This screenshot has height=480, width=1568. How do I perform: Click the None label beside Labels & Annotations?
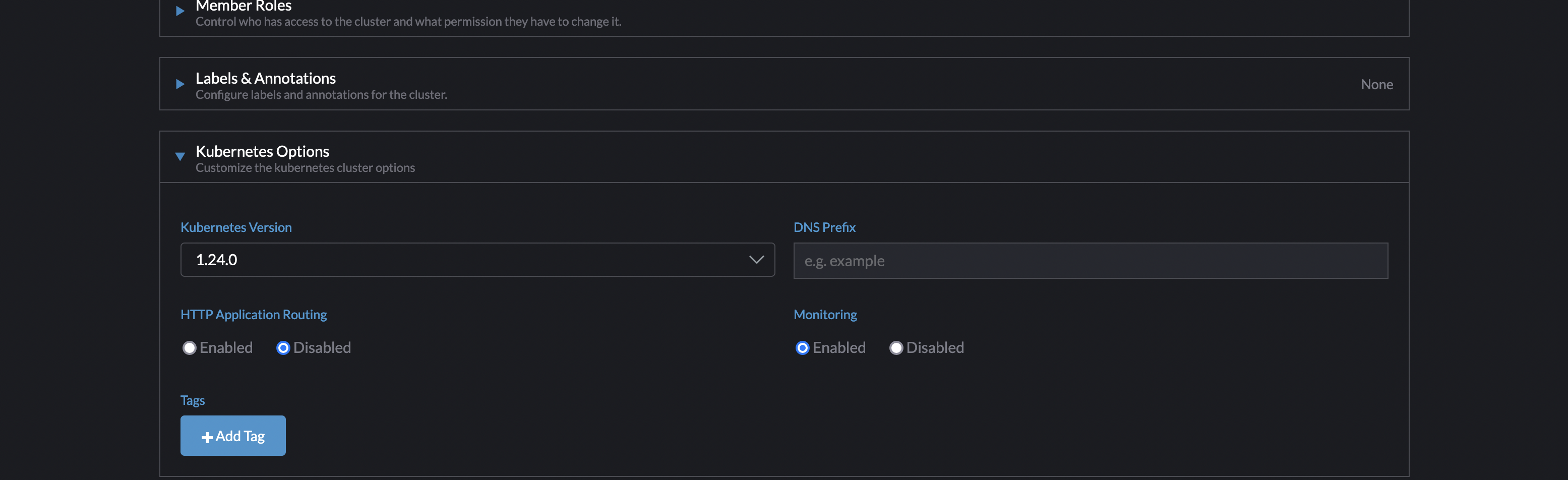pyautogui.click(x=1376, y=84)
